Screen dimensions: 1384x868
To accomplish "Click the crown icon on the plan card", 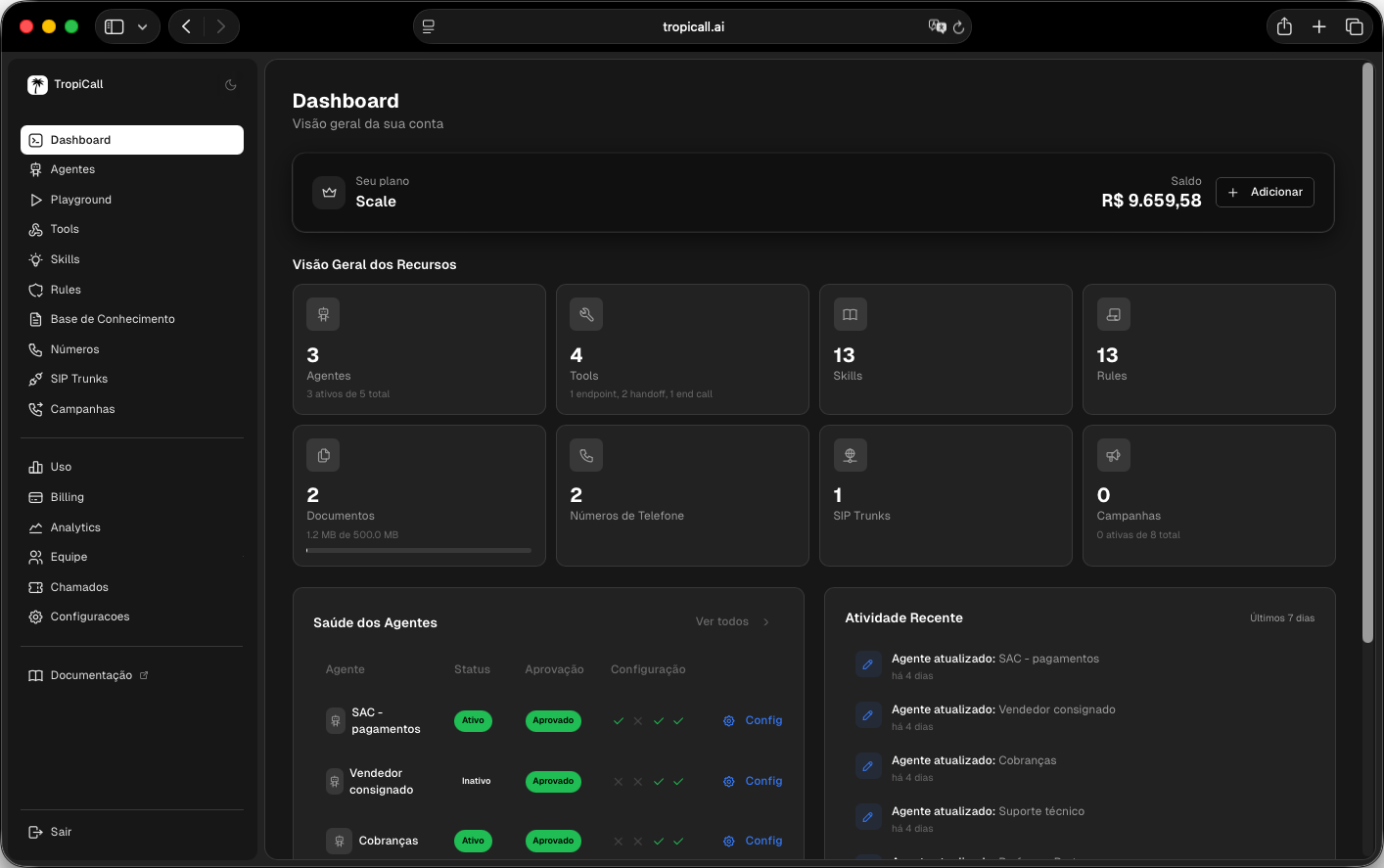I will pyautogui.click(x=329, y=192).
